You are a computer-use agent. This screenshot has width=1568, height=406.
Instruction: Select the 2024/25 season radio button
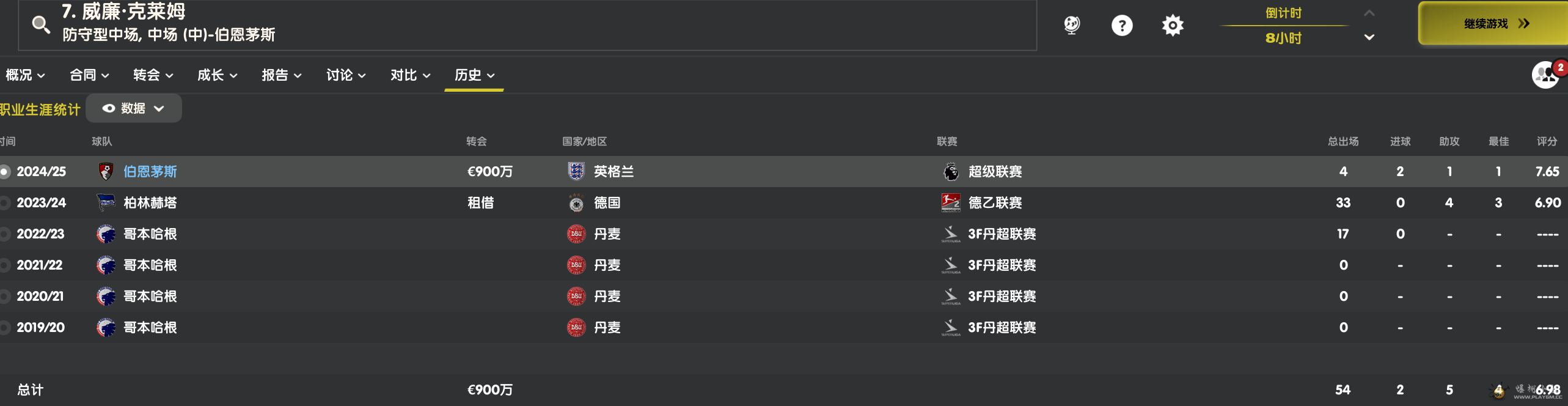[x=4, y=172]
